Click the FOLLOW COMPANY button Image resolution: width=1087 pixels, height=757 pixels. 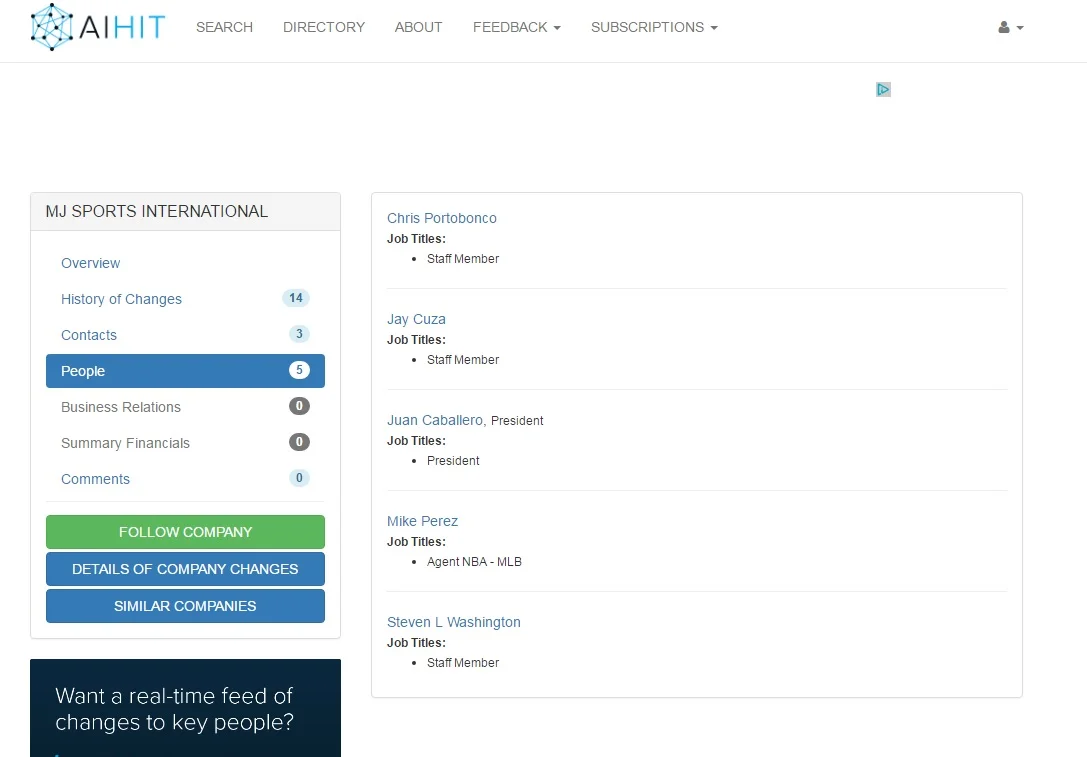(185, 532)
